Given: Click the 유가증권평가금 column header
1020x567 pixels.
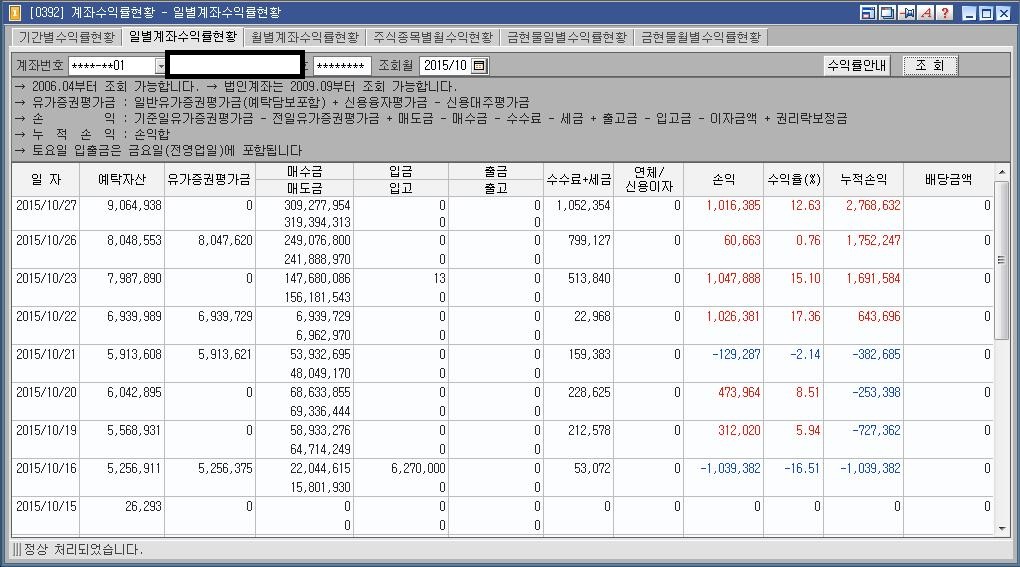Looking at the screenshot, I should (x=209, y=179).
